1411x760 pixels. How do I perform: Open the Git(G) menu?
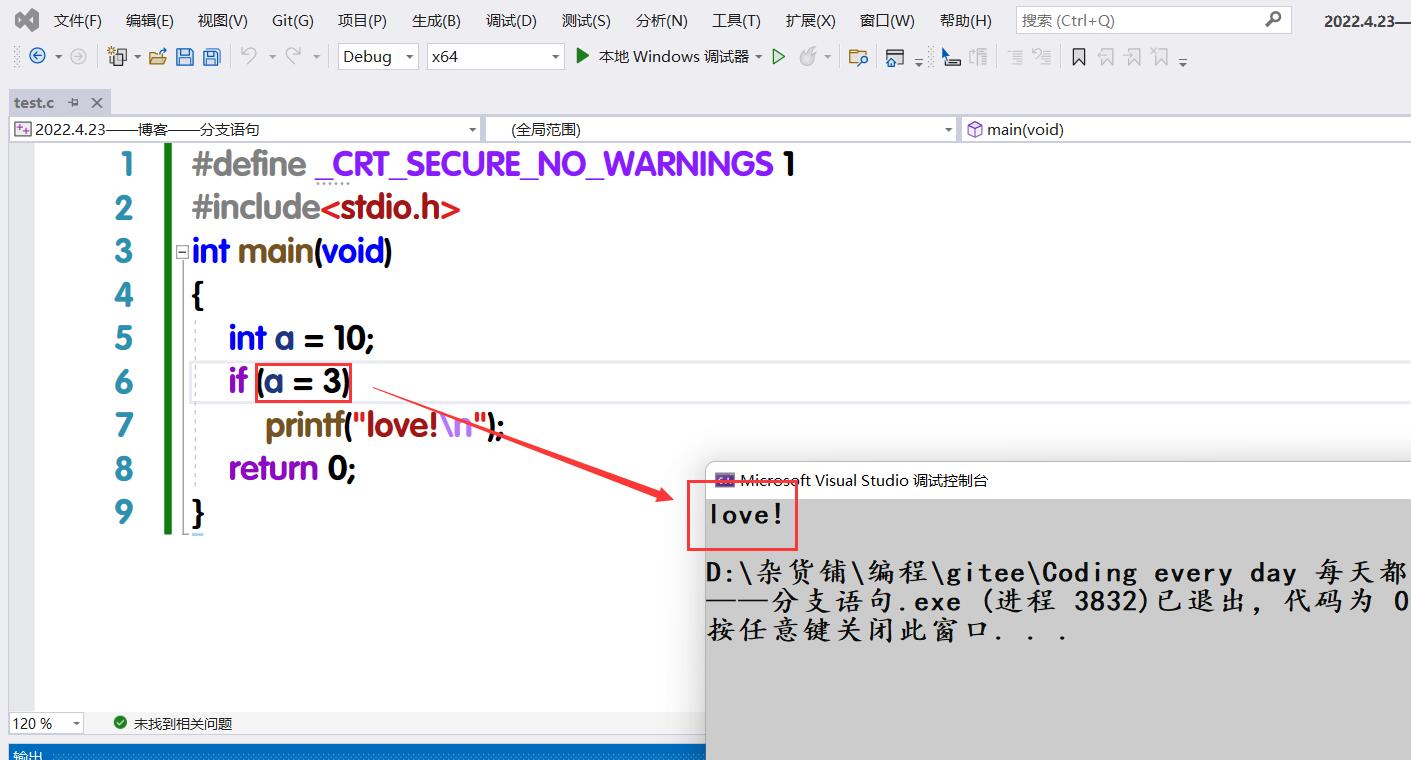(x=292, y=20)
